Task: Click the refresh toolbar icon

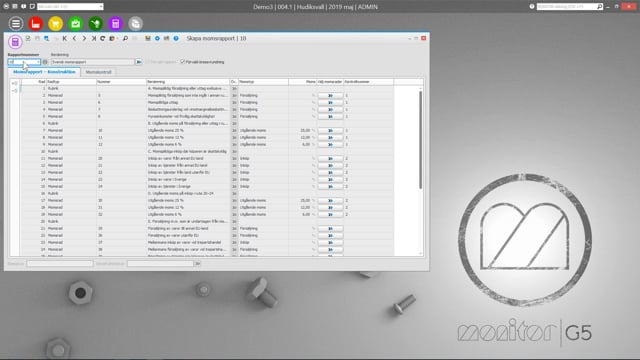Action: 102,38
